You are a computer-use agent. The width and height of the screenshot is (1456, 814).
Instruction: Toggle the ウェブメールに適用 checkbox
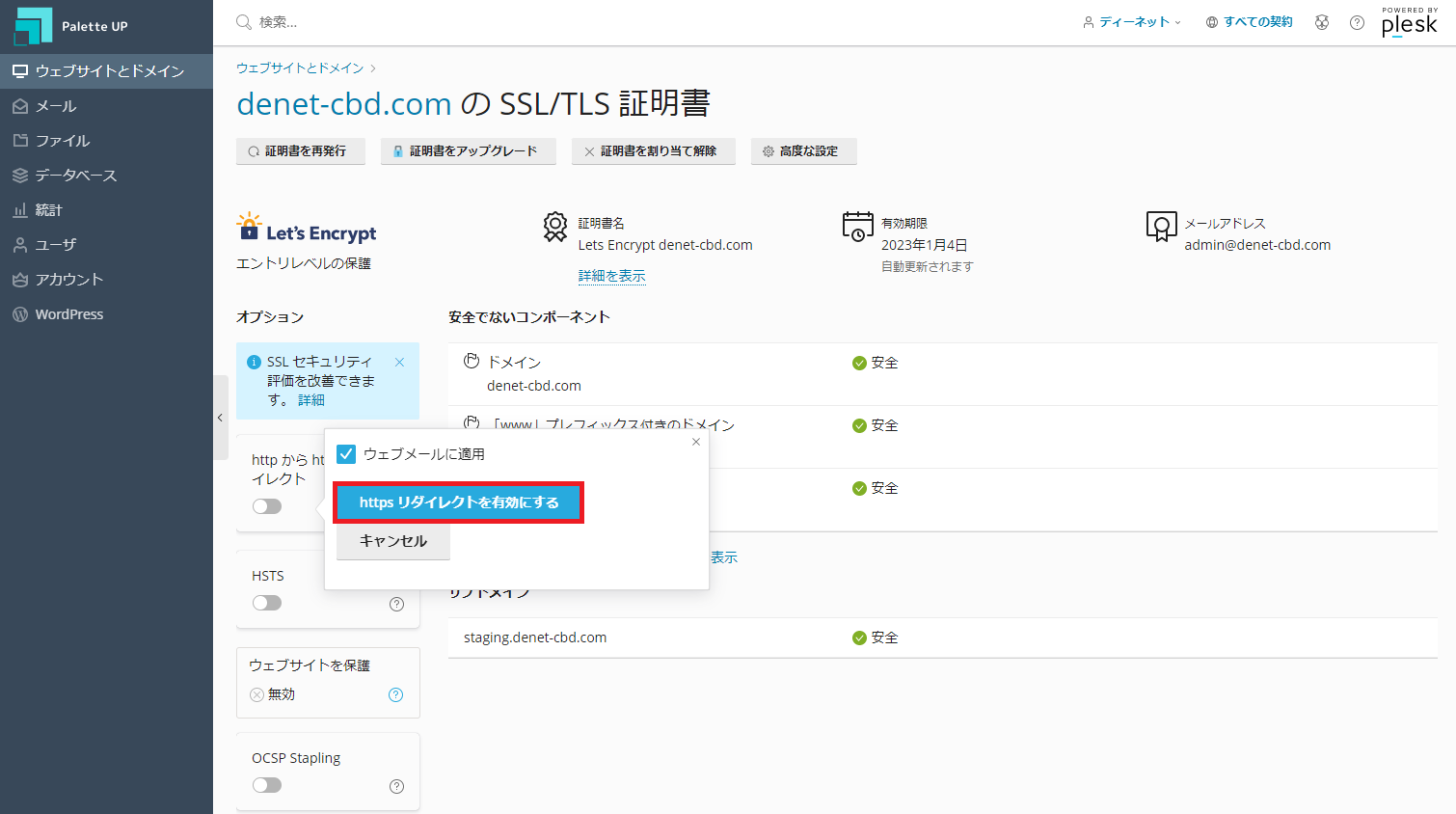[x=346, y=454]
